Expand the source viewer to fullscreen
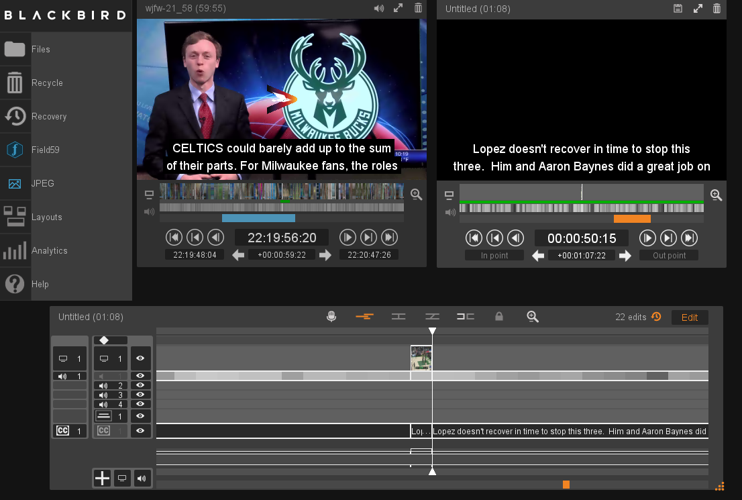The image size is (742, 500). point(398,8)
